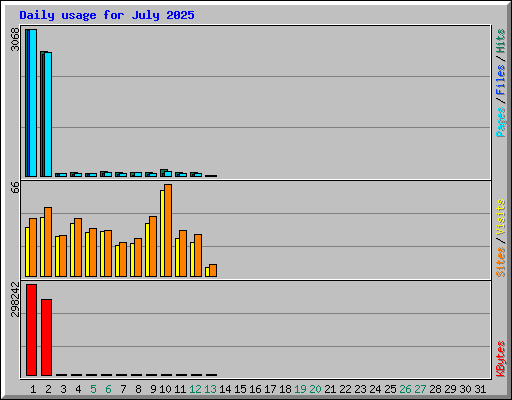Click green day label 6
Image resolution: width=512 pixels, height=400 pixels.
108,389
